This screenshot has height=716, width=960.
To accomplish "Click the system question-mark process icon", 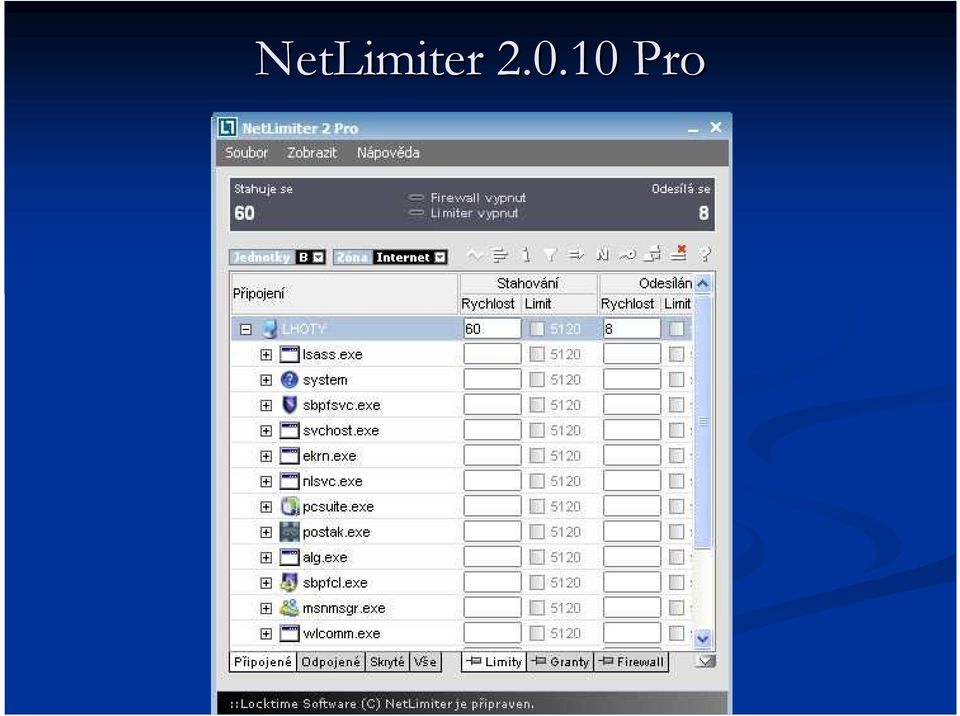I will (289, 380).
